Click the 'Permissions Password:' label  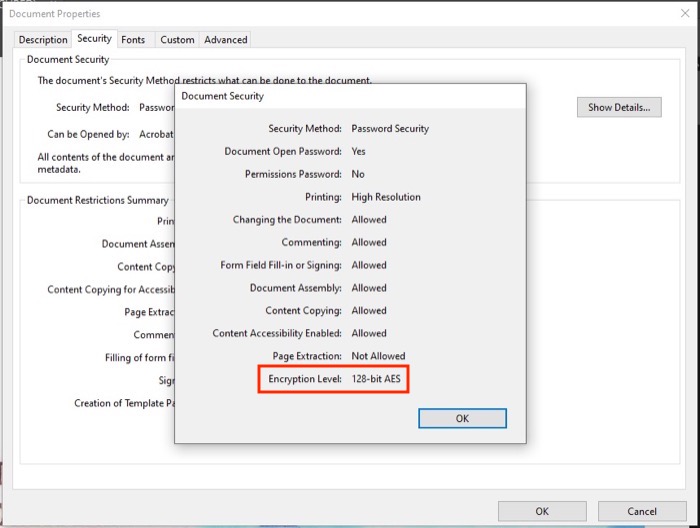coord(293,174)
